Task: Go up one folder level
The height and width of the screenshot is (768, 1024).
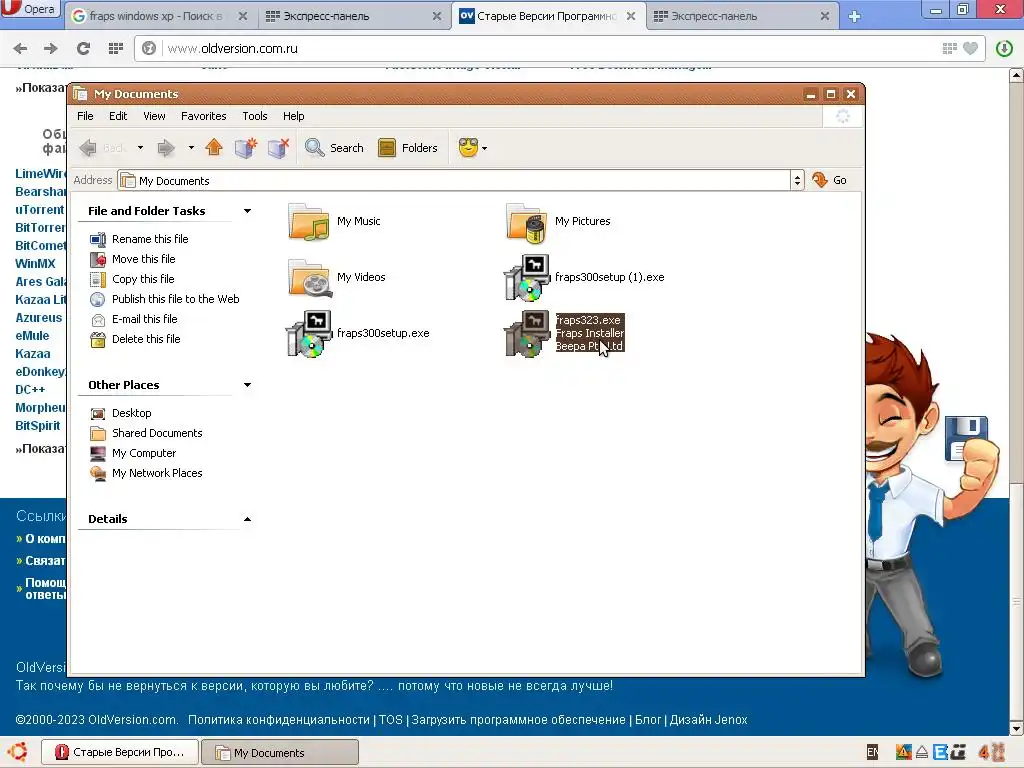Action: coord(214,148)
